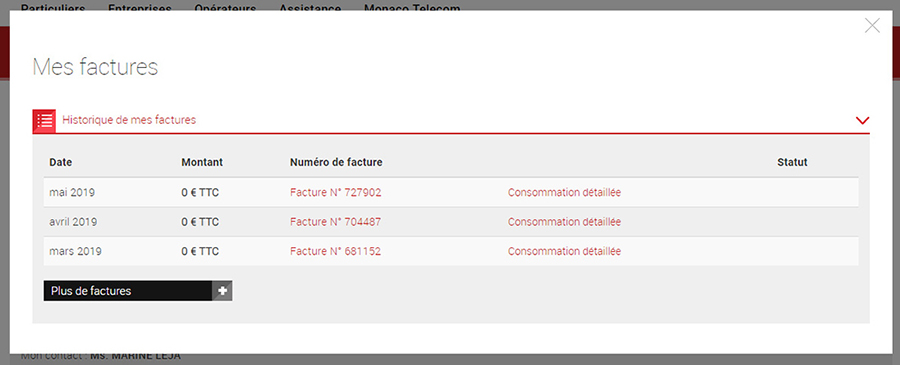The width and height of the screenshot is (900, 365).
Task: Click the Statut column header
Action: [x=792, y=162]
